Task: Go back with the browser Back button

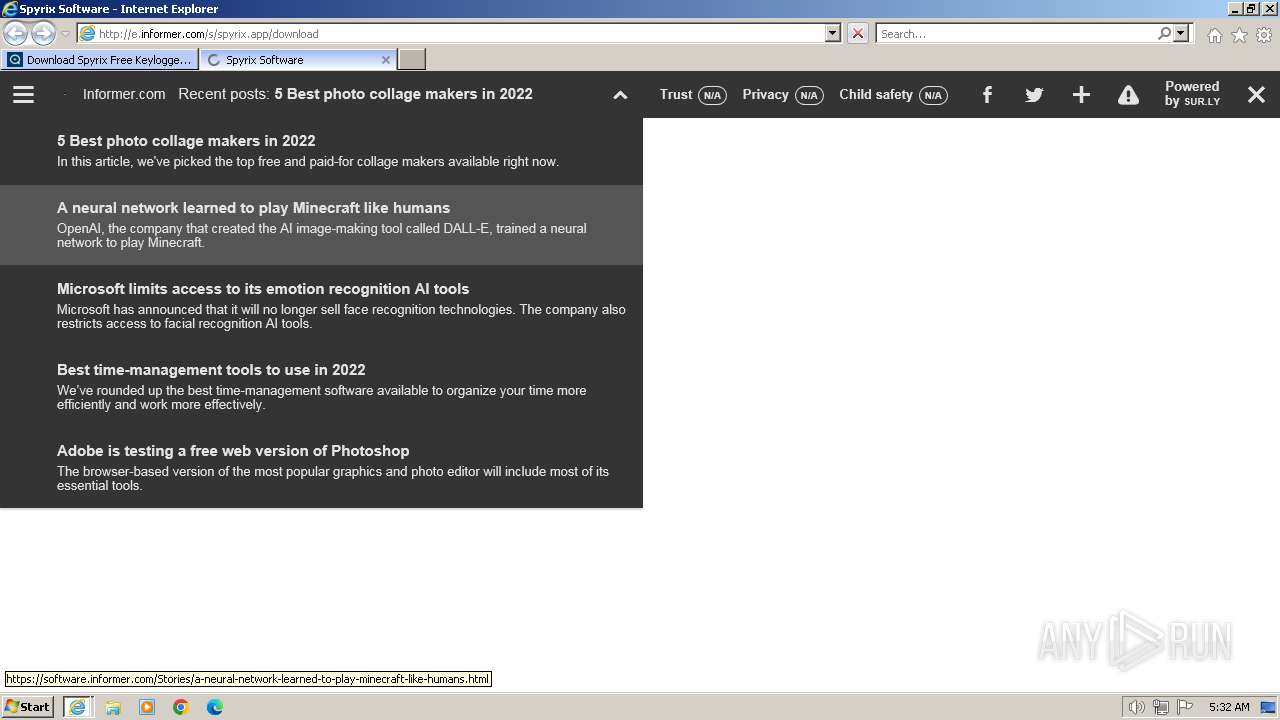Action: point(15,33)
